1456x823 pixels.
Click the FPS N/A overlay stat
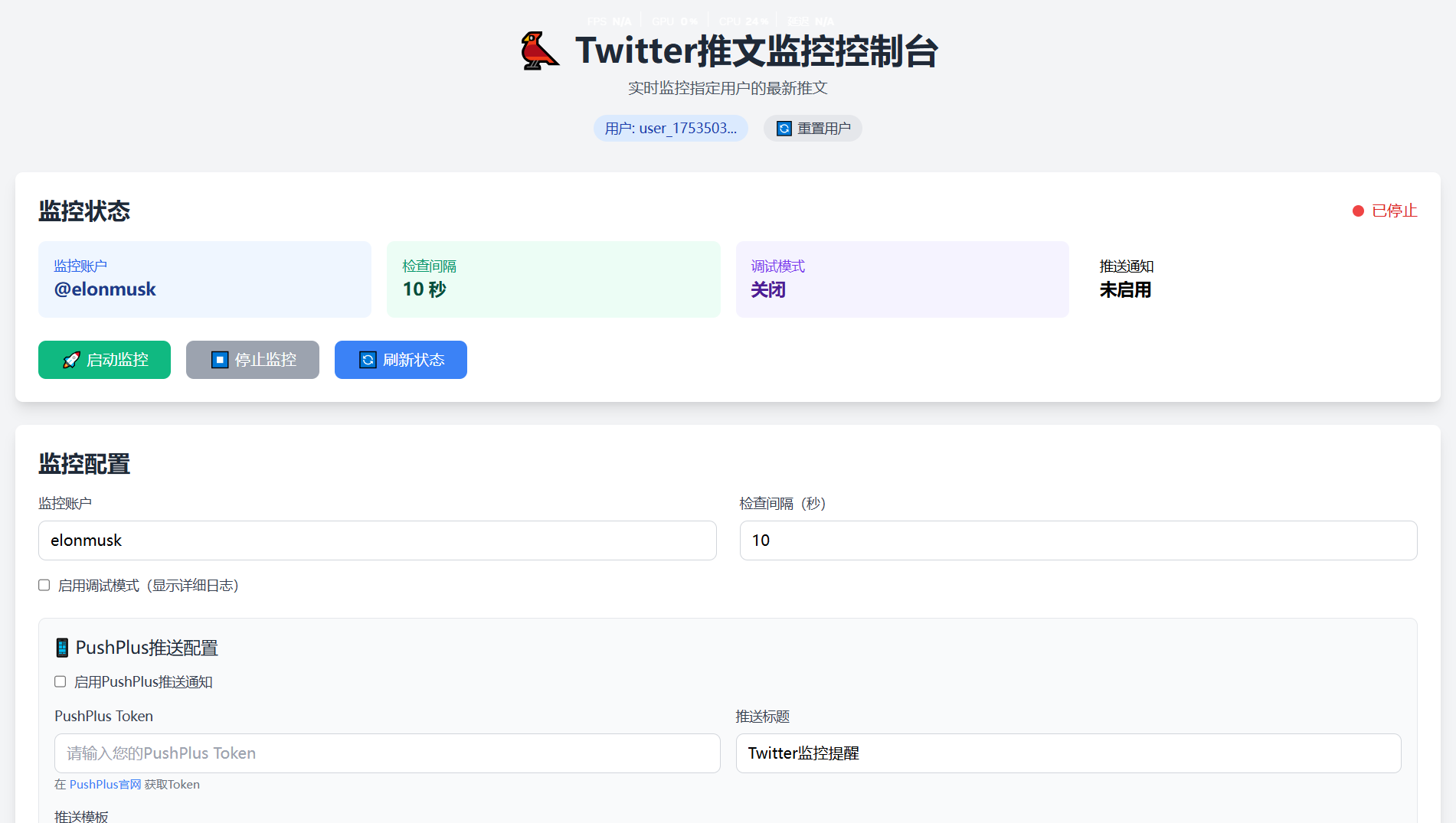pos(610,21)
